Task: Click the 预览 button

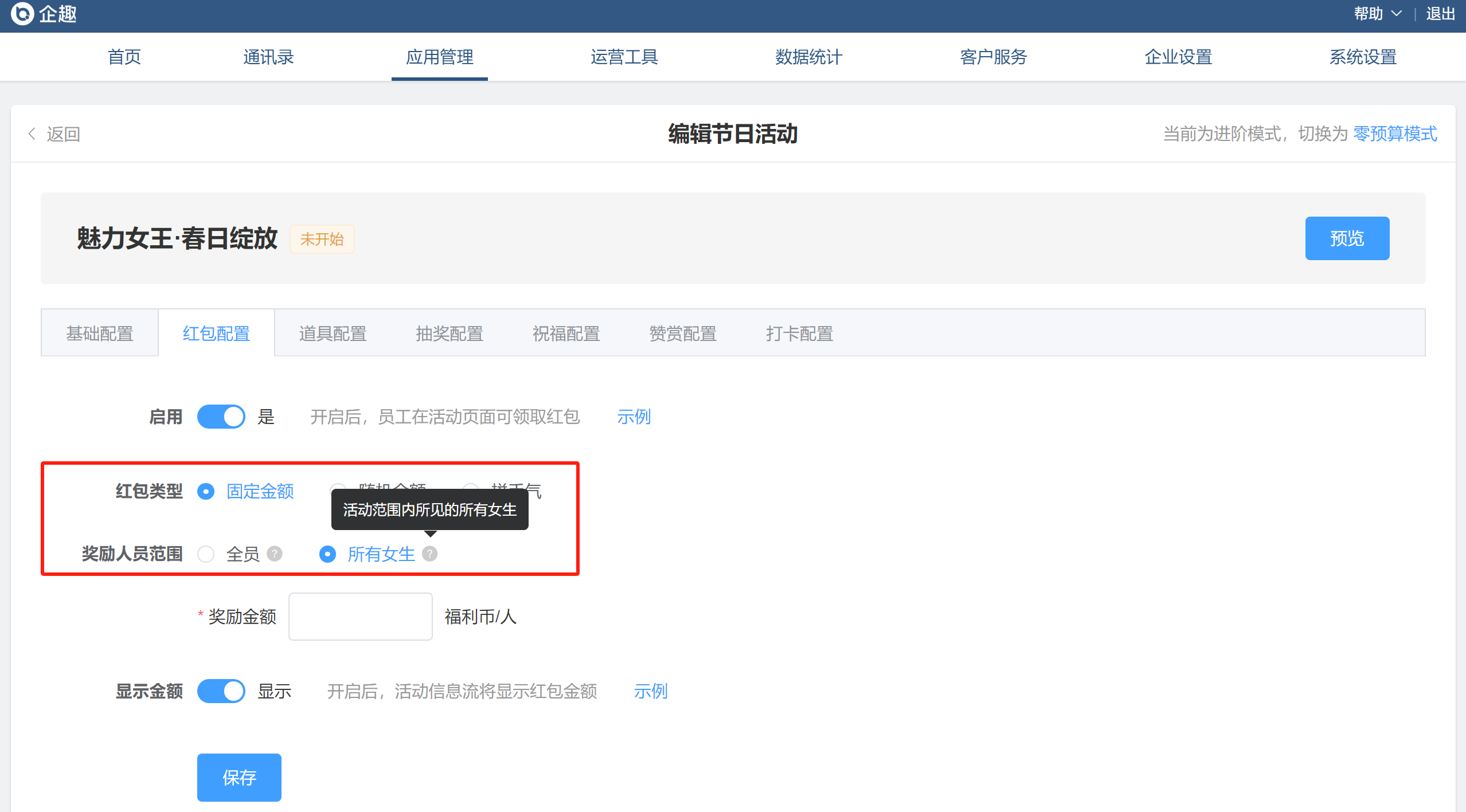Action: (x=1347, y=238)
